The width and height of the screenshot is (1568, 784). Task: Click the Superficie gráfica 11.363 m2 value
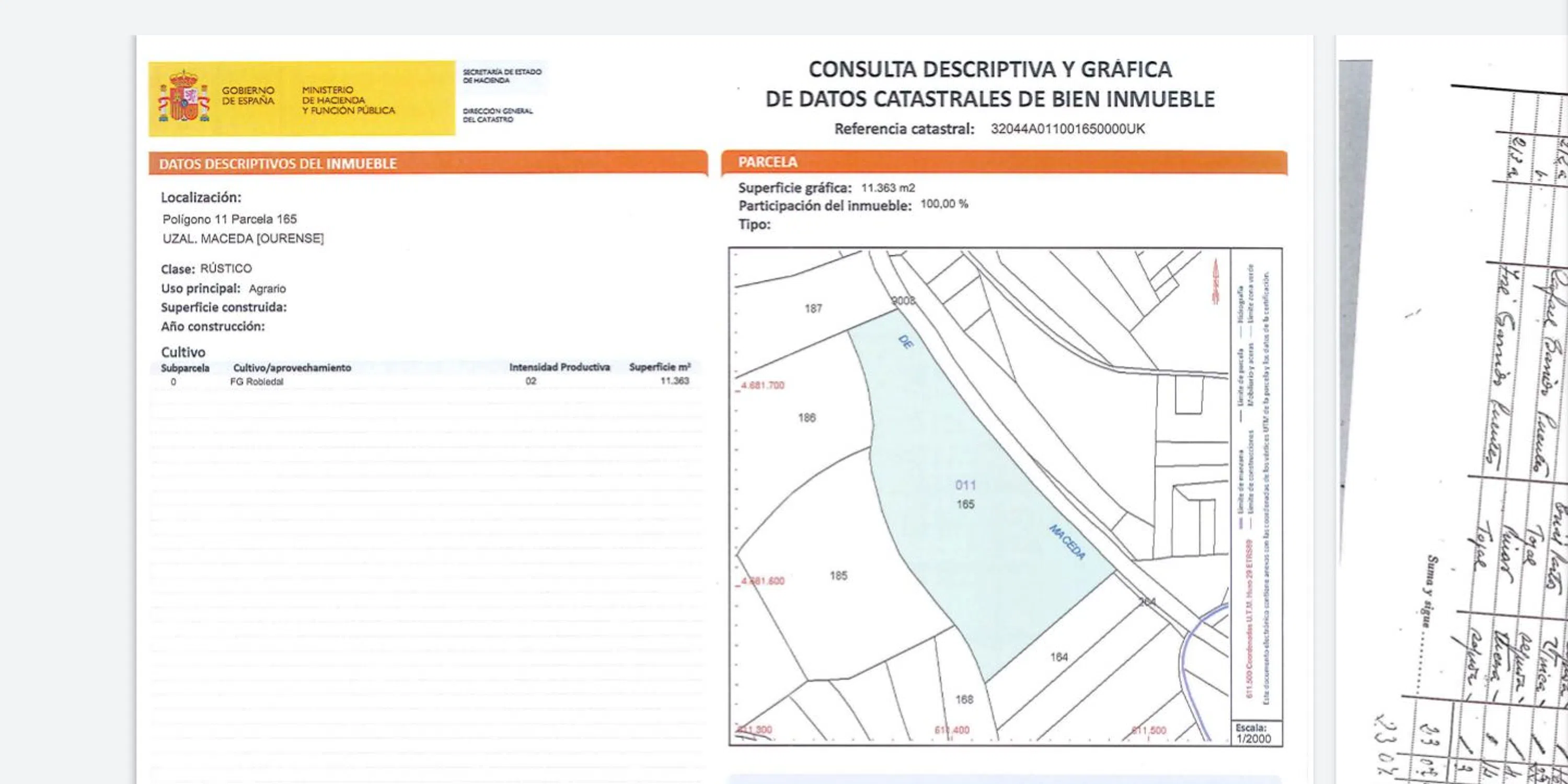coord(887,188)
